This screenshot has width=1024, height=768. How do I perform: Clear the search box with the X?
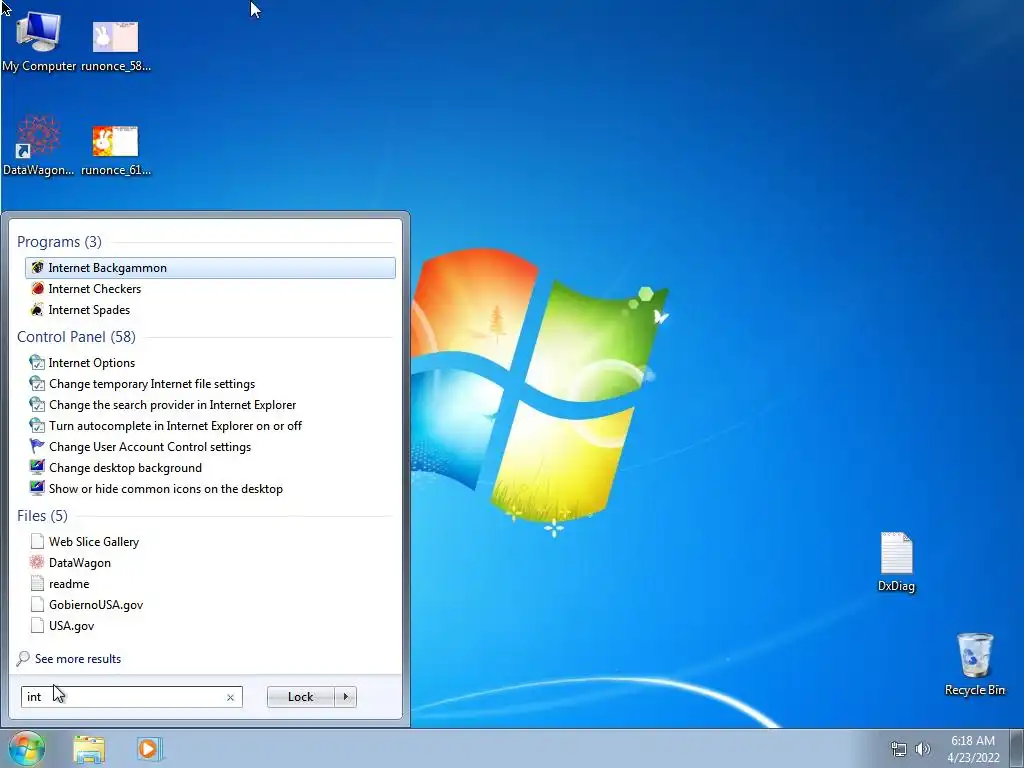point(231,697)
